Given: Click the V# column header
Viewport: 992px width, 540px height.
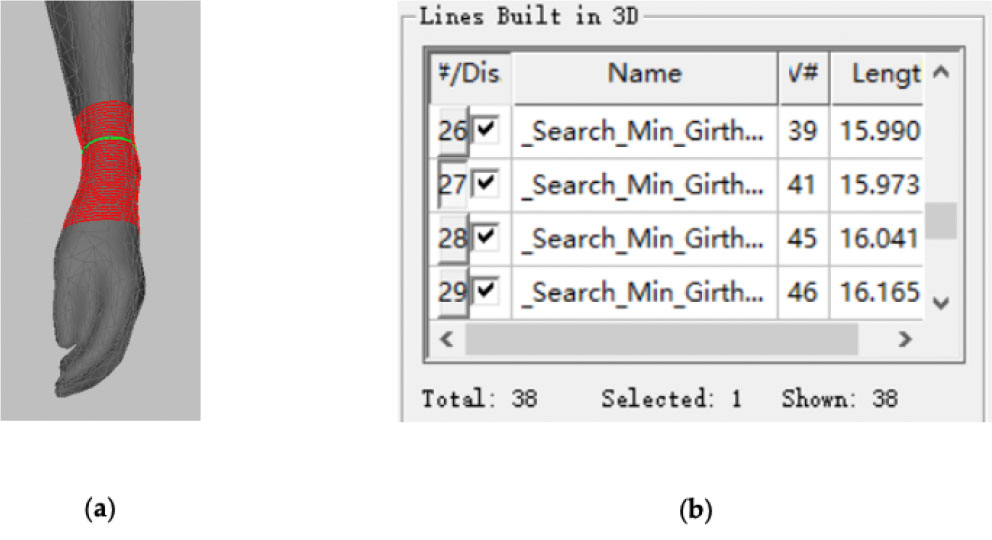Looking at the screenshot, I should 803,74.
